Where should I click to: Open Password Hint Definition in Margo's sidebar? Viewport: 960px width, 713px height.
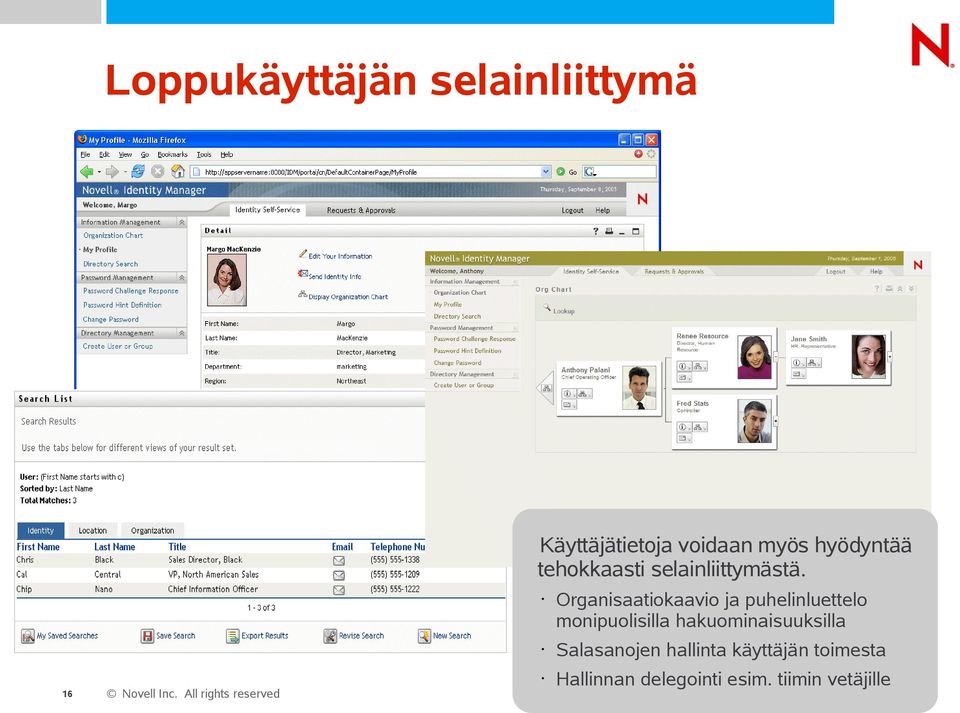pos(122,305)
